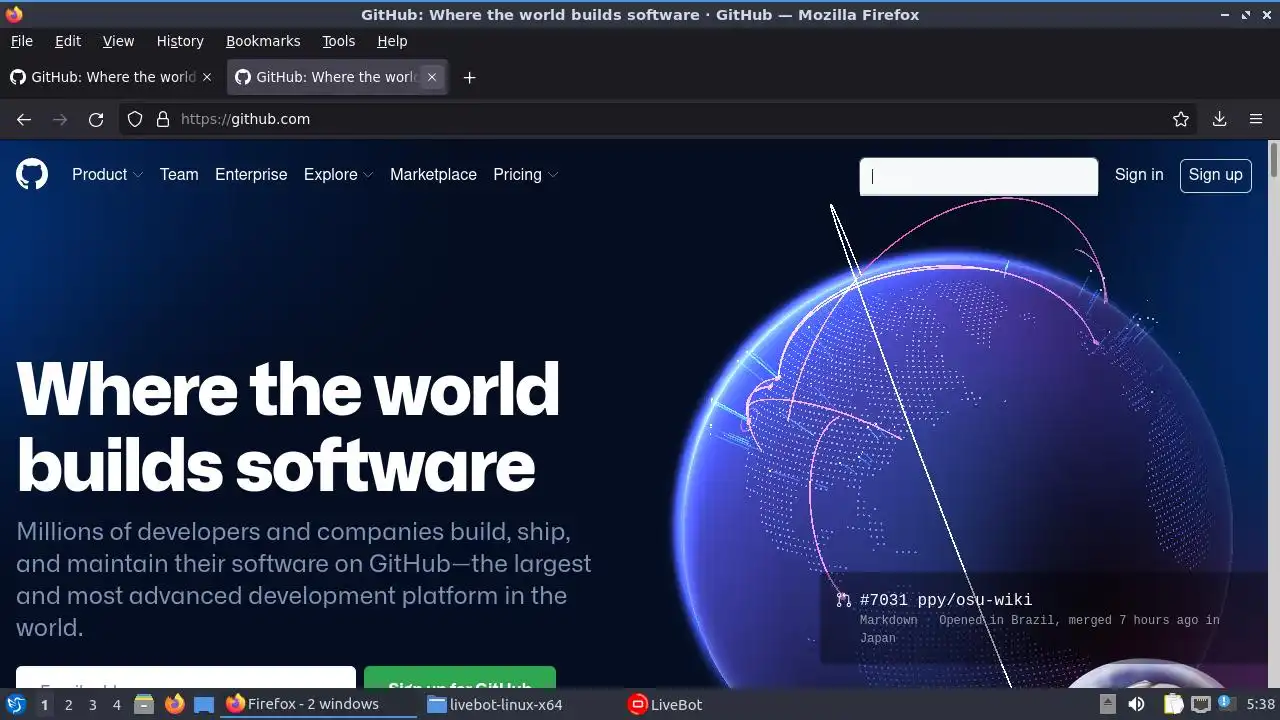
Task: Open Firefox - 2 windows taskbar entry
Action: [x=318, y=704]
